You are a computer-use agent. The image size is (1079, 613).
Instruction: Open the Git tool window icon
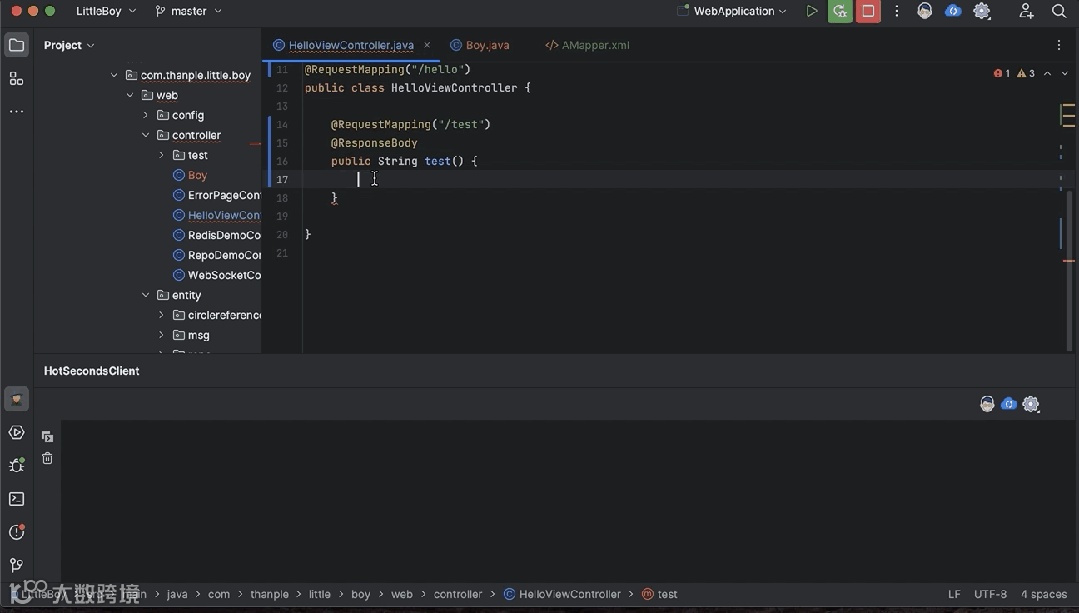coord(16,565)
